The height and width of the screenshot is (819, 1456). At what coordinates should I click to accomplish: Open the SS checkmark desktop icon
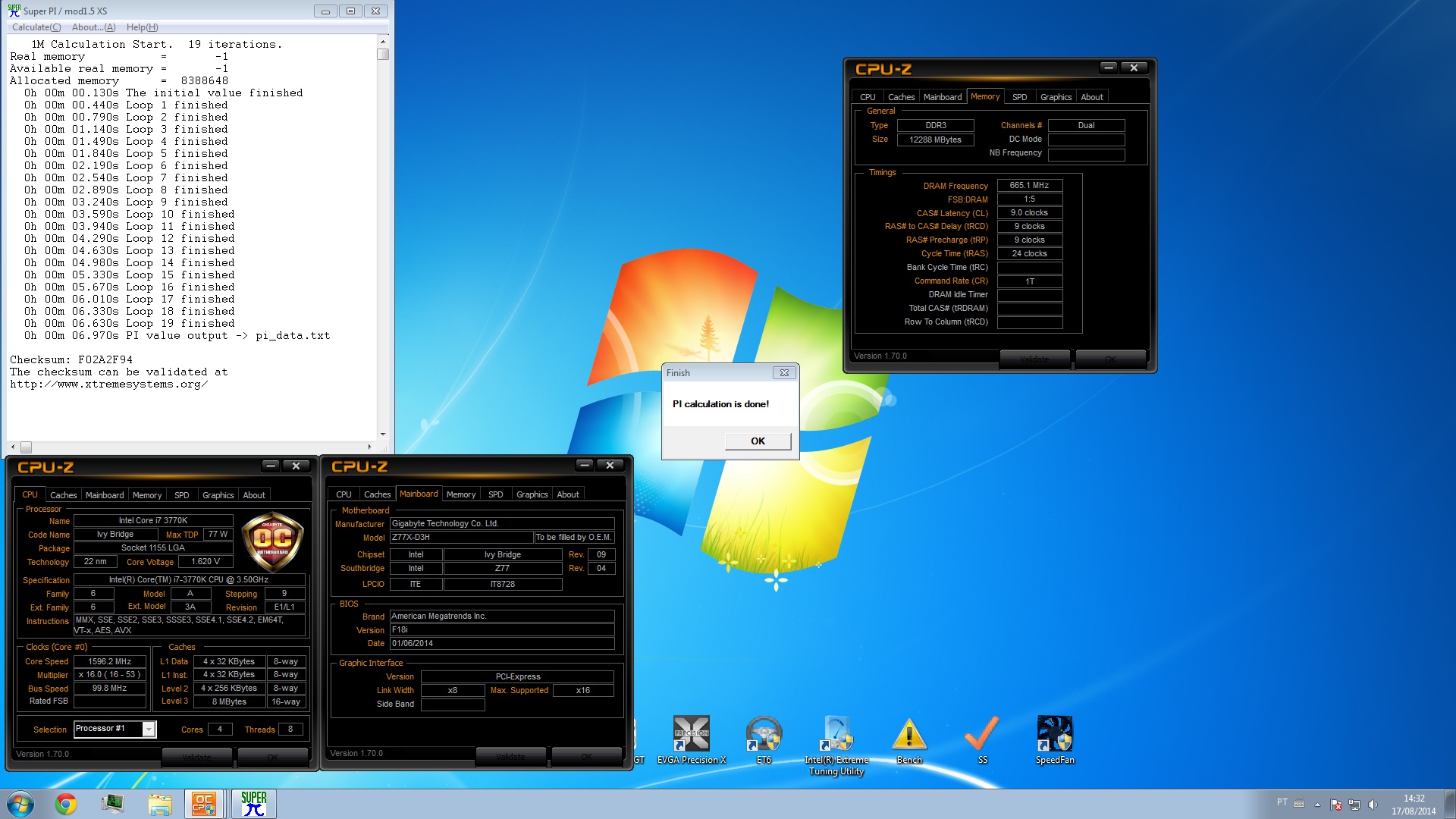tap(982, 740)
